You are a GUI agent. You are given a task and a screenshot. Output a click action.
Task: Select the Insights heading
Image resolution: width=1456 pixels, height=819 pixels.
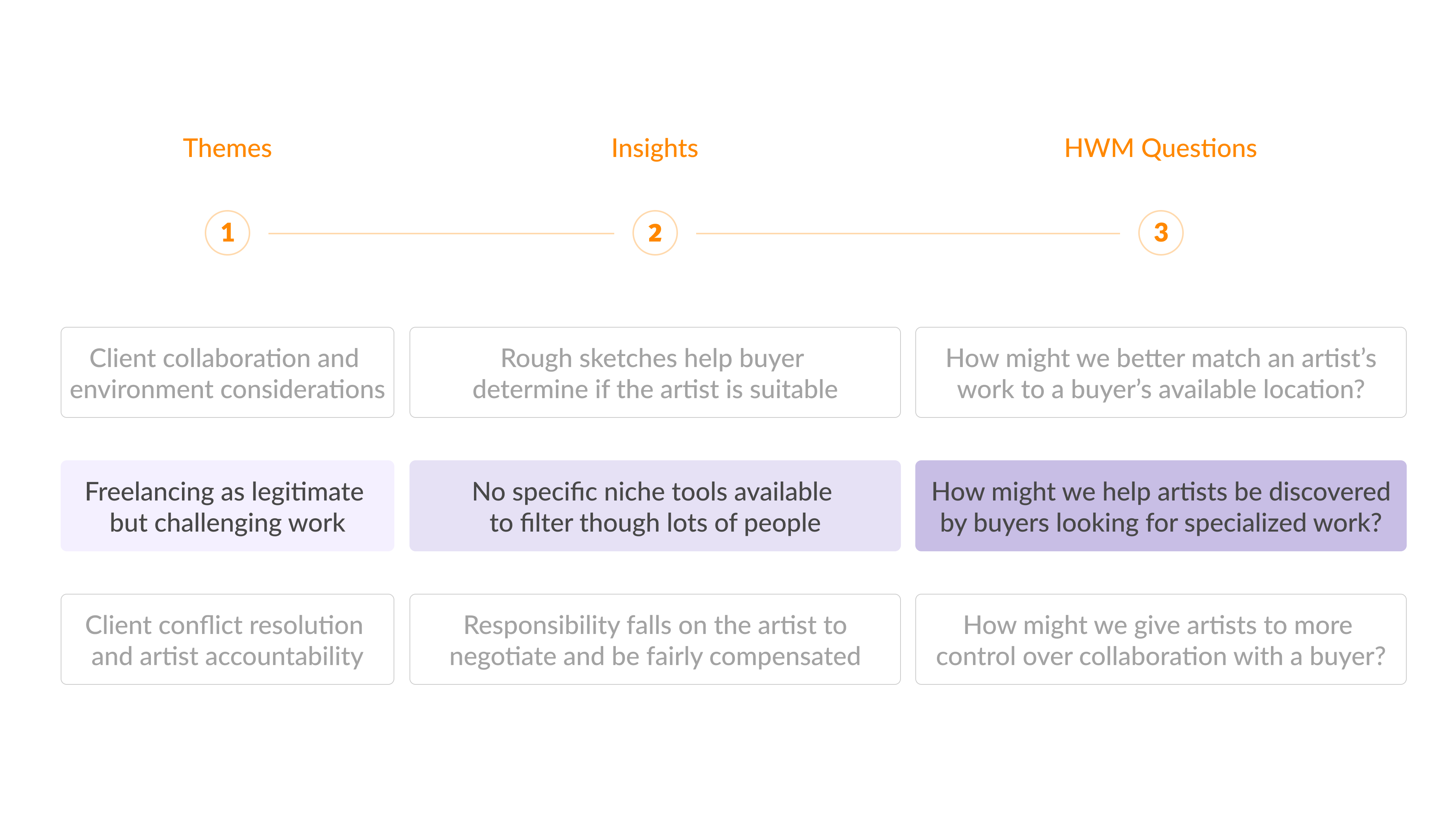[654, 149]
